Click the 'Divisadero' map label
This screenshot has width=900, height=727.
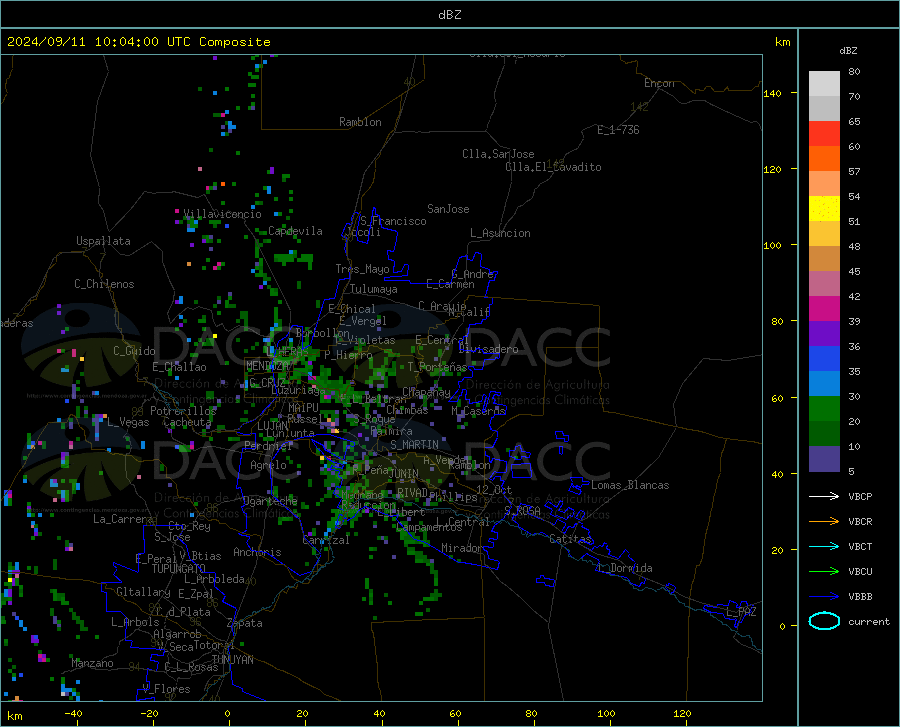point(488,349)
